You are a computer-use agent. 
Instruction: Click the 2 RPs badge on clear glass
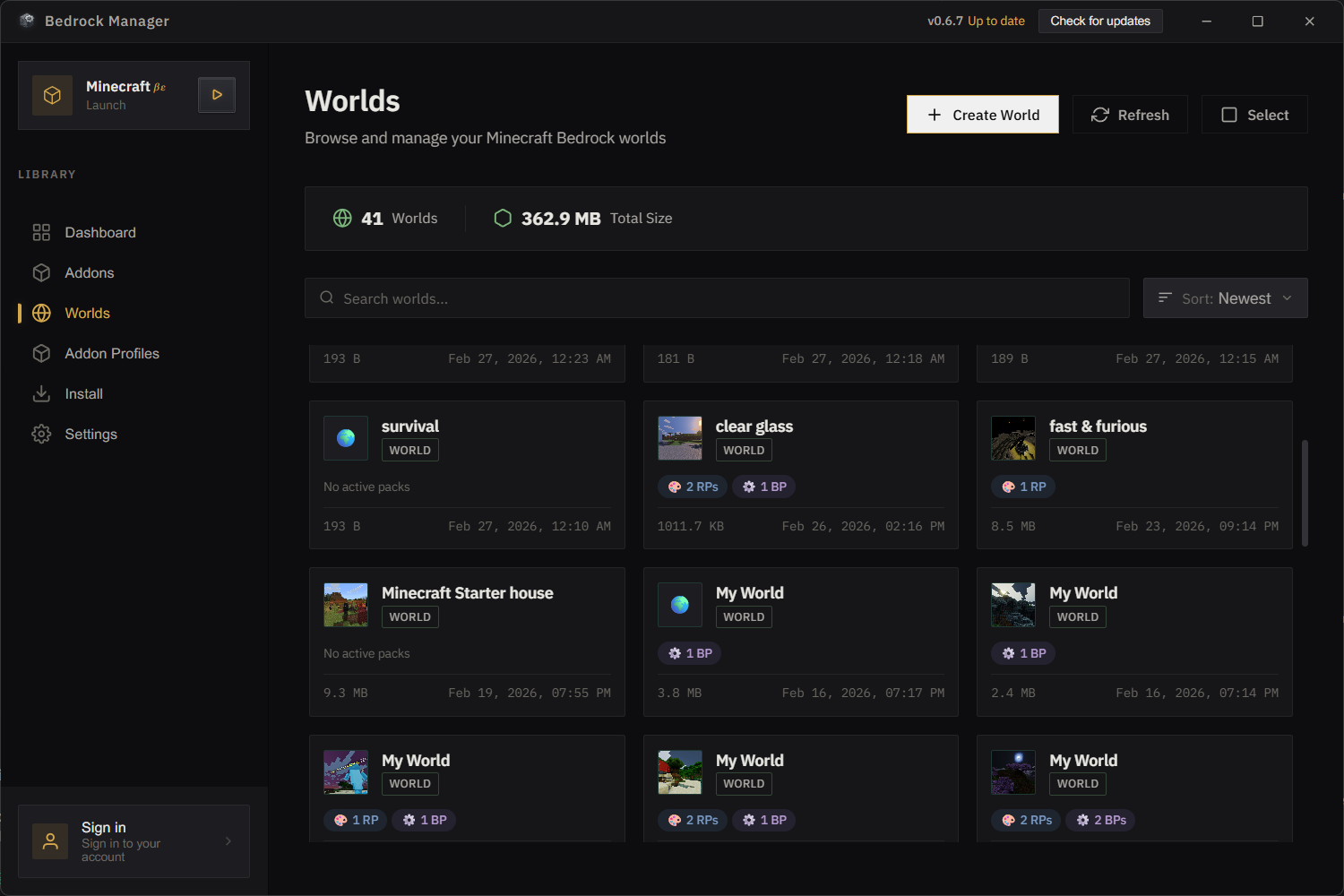tap(694, 487)
